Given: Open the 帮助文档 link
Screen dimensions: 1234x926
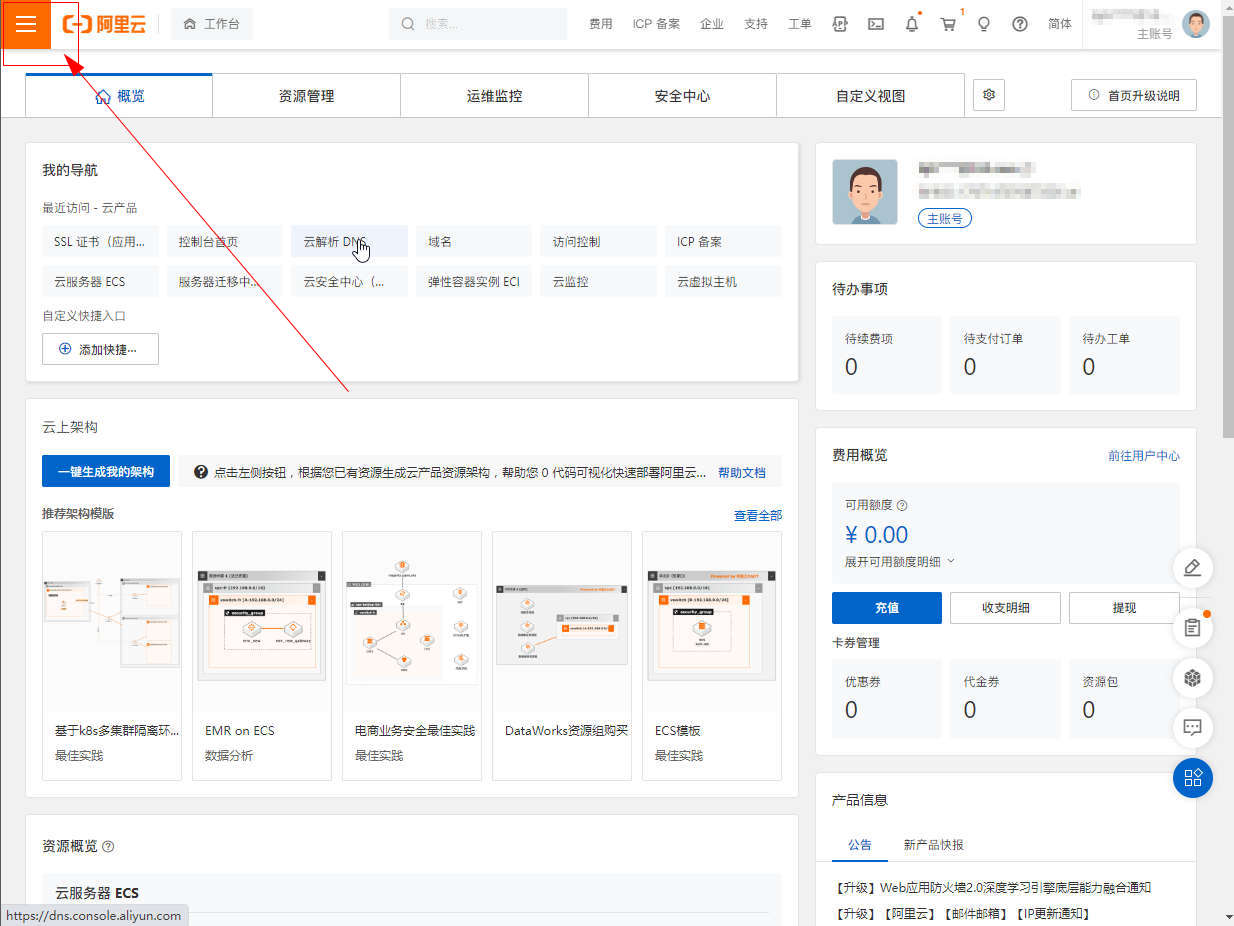Looking at the screenshot, I should tap(741, 472).
